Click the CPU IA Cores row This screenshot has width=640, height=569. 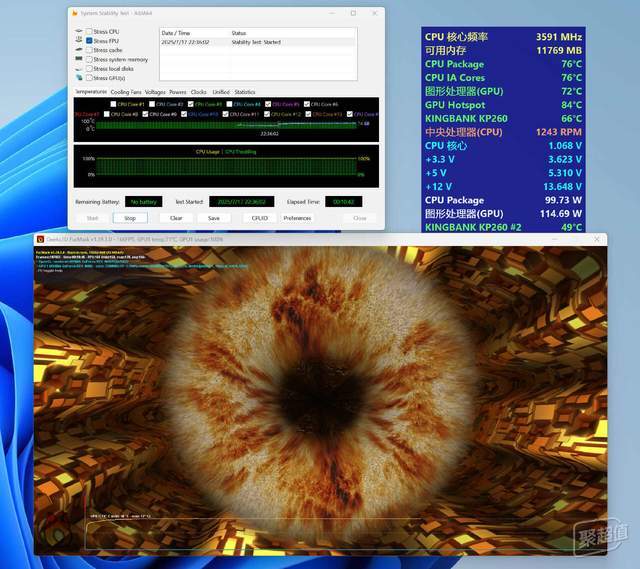tap(503, 78)
